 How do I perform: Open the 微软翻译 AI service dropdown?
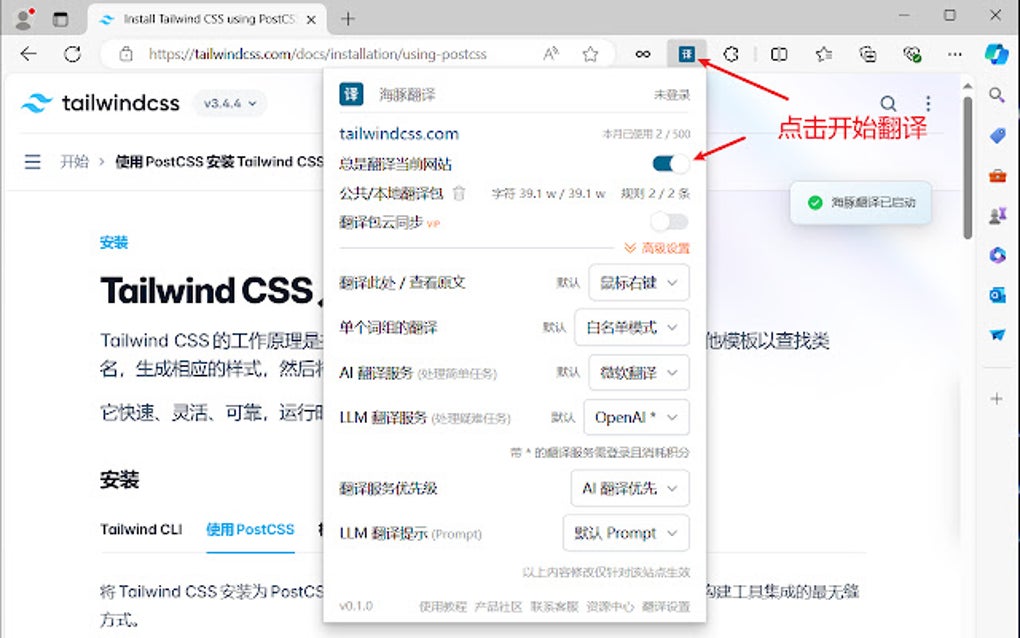[639, 373]
